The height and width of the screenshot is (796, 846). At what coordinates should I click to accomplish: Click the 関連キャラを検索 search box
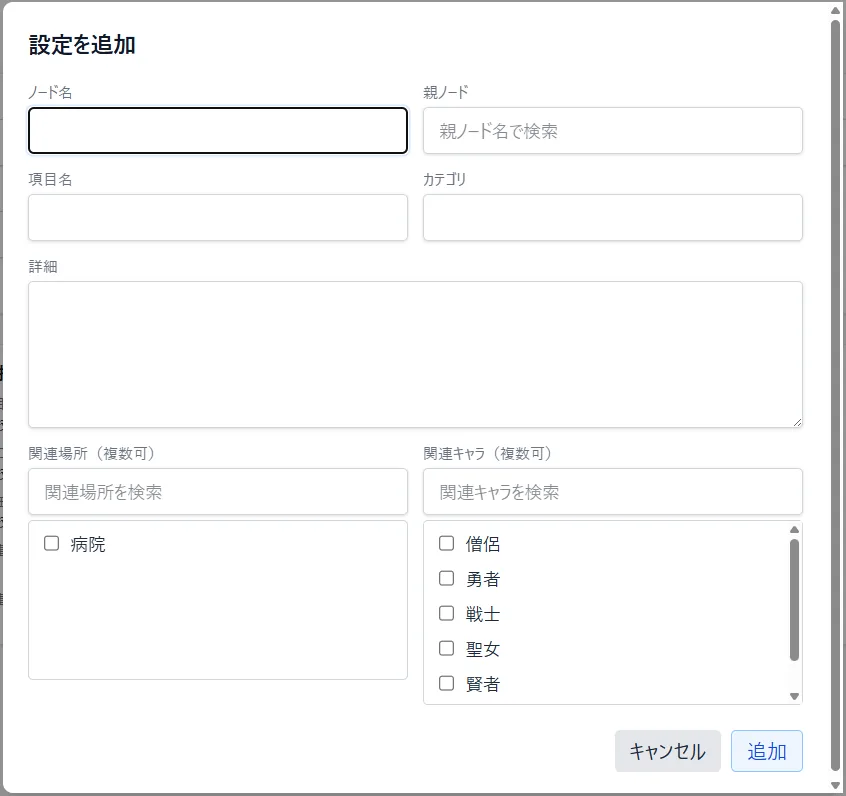[x=613, y=492]
